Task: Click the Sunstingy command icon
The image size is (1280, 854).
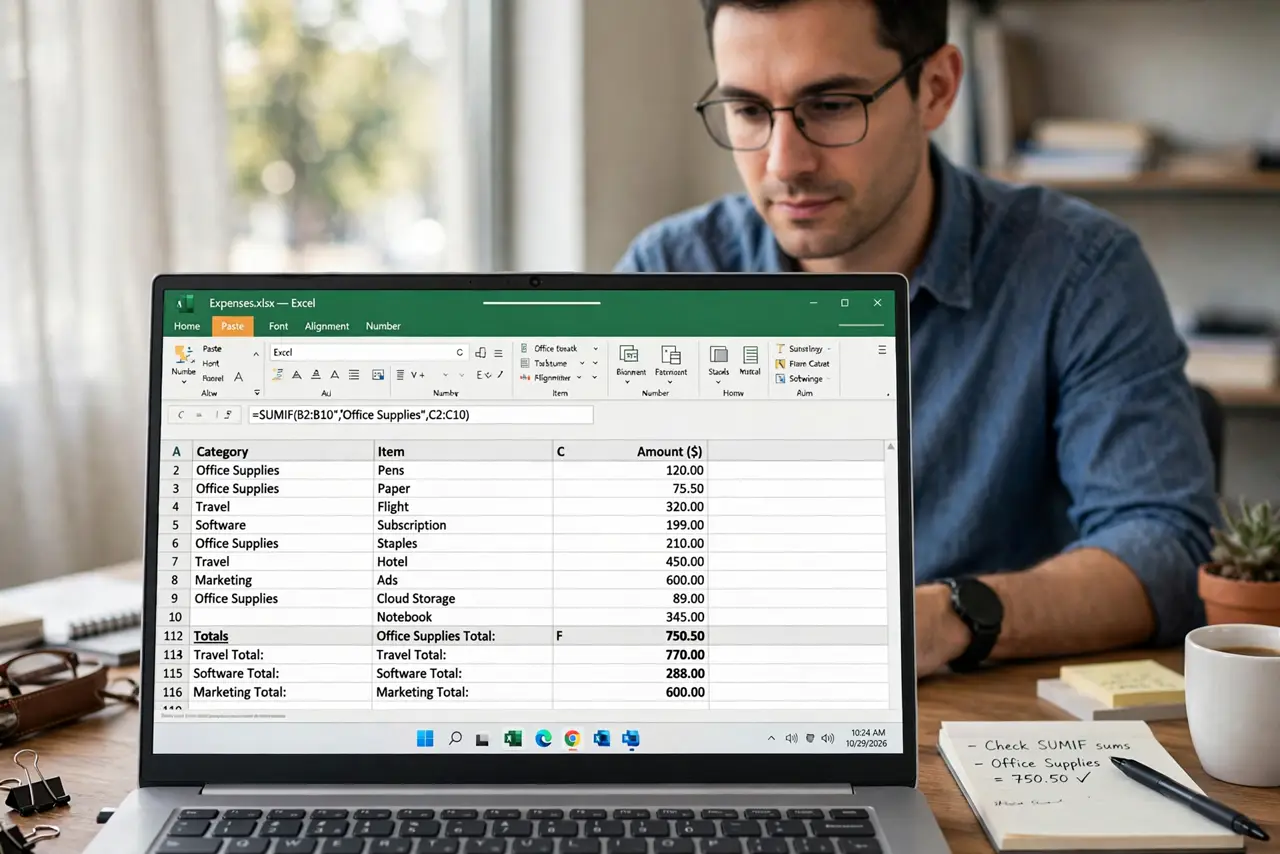Action: (781, 349)
